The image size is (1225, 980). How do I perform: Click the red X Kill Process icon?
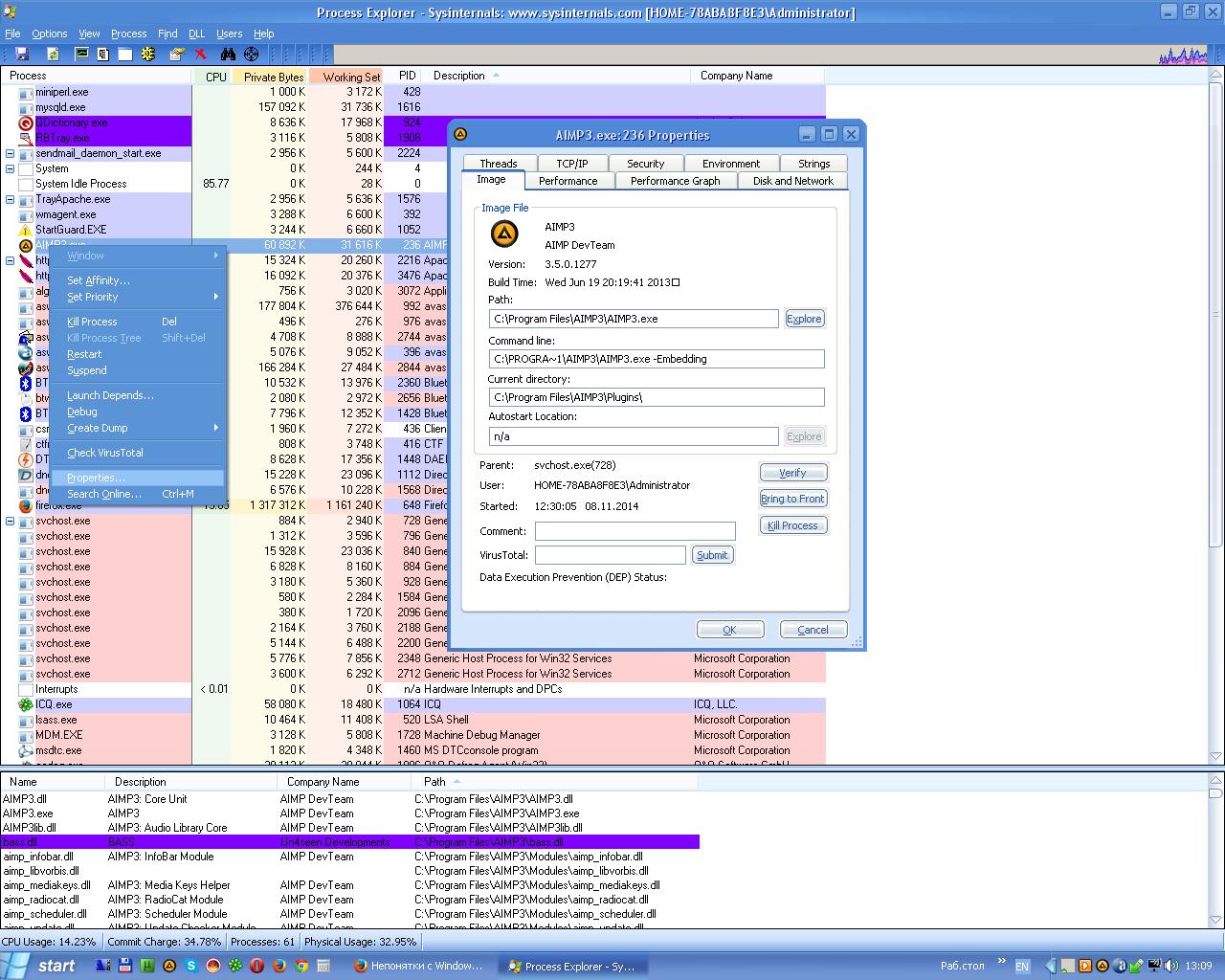tap(200, 55)
